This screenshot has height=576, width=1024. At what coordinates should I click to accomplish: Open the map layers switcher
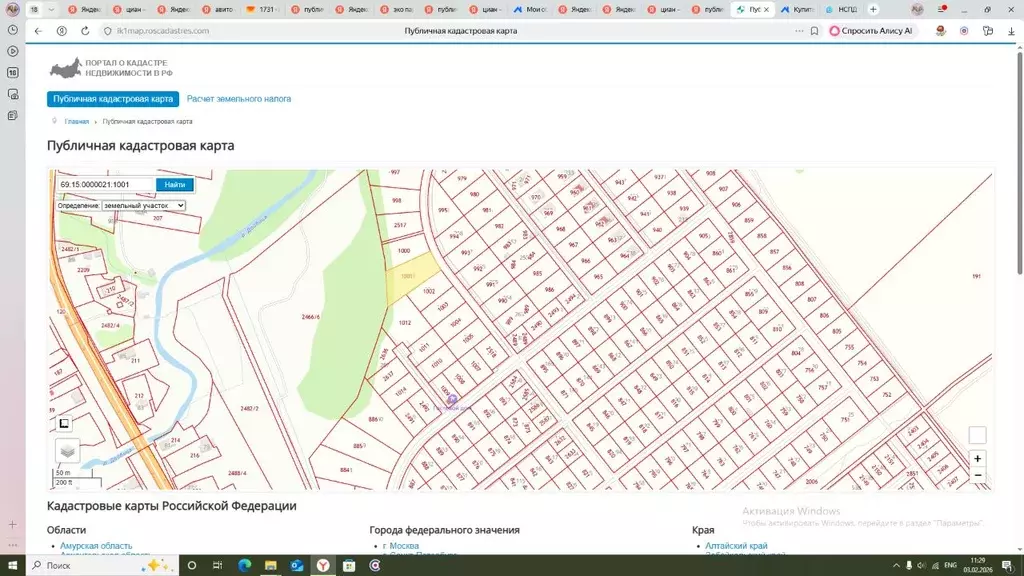[x=67, y=451]
